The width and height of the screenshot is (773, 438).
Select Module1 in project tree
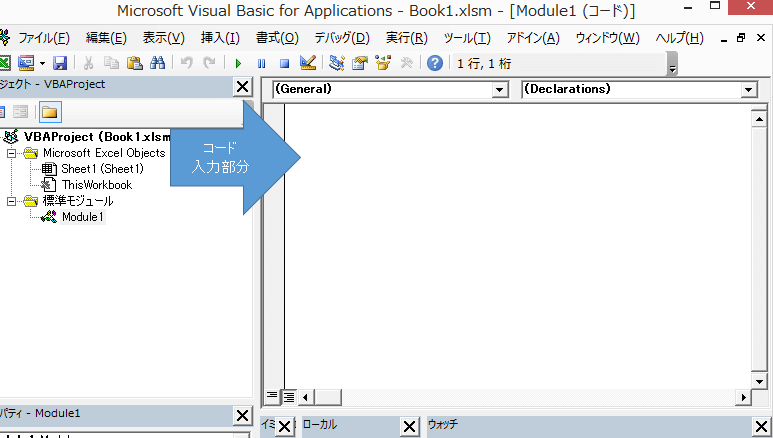[82, 217]
